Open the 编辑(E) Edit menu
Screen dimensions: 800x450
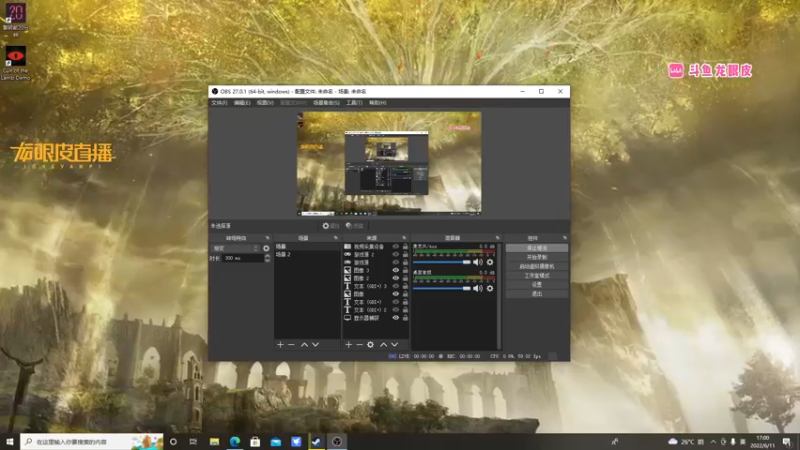click(242, 103)
